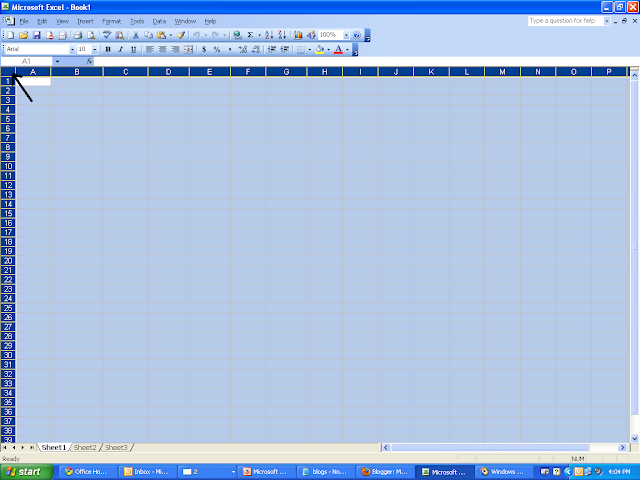The image size is (640, 480).
Task: Click the Open file folder icon
Action: 24,35
